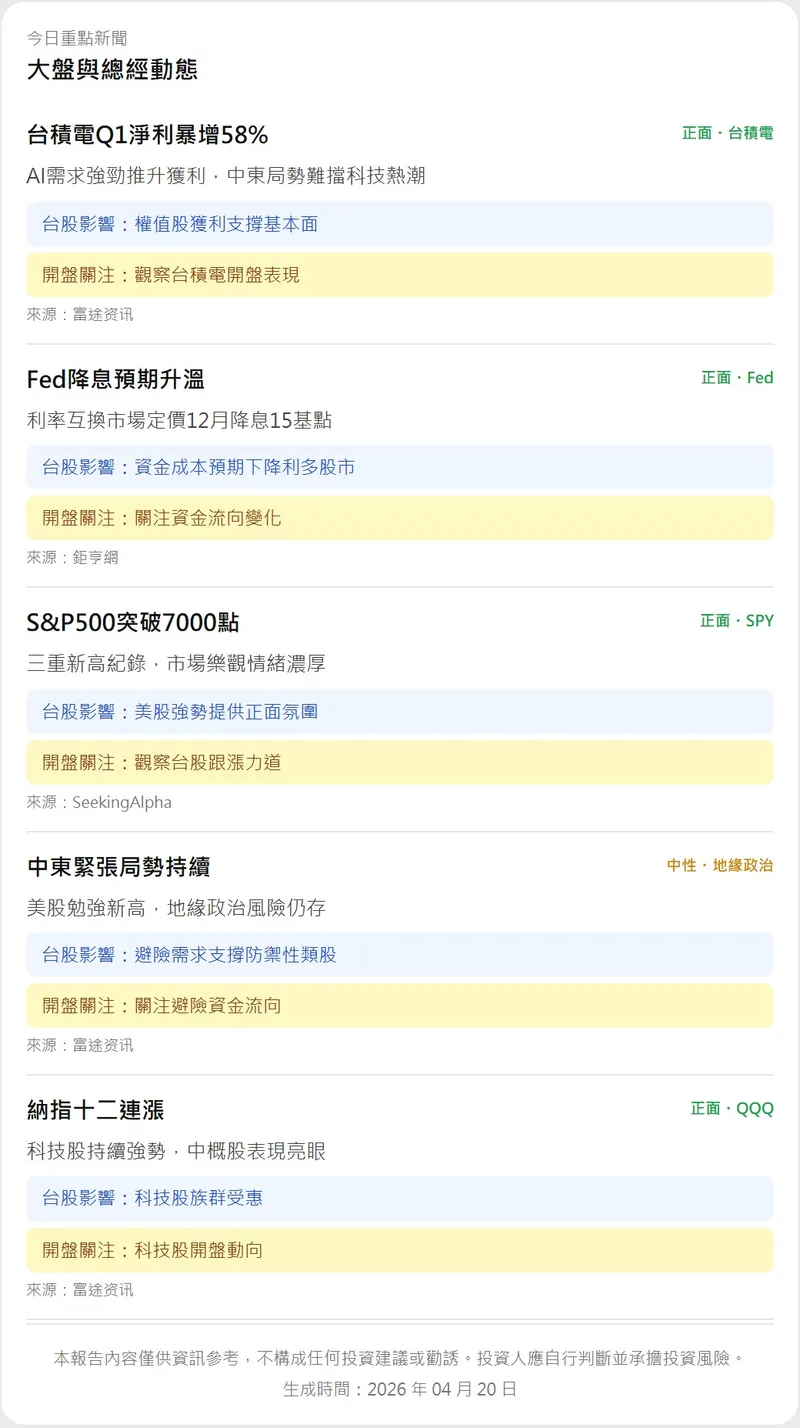800x1428 pixels.
Task: Click the headline 台積電Q1淨利暴增58%
Action: click(x=147, y=135)
